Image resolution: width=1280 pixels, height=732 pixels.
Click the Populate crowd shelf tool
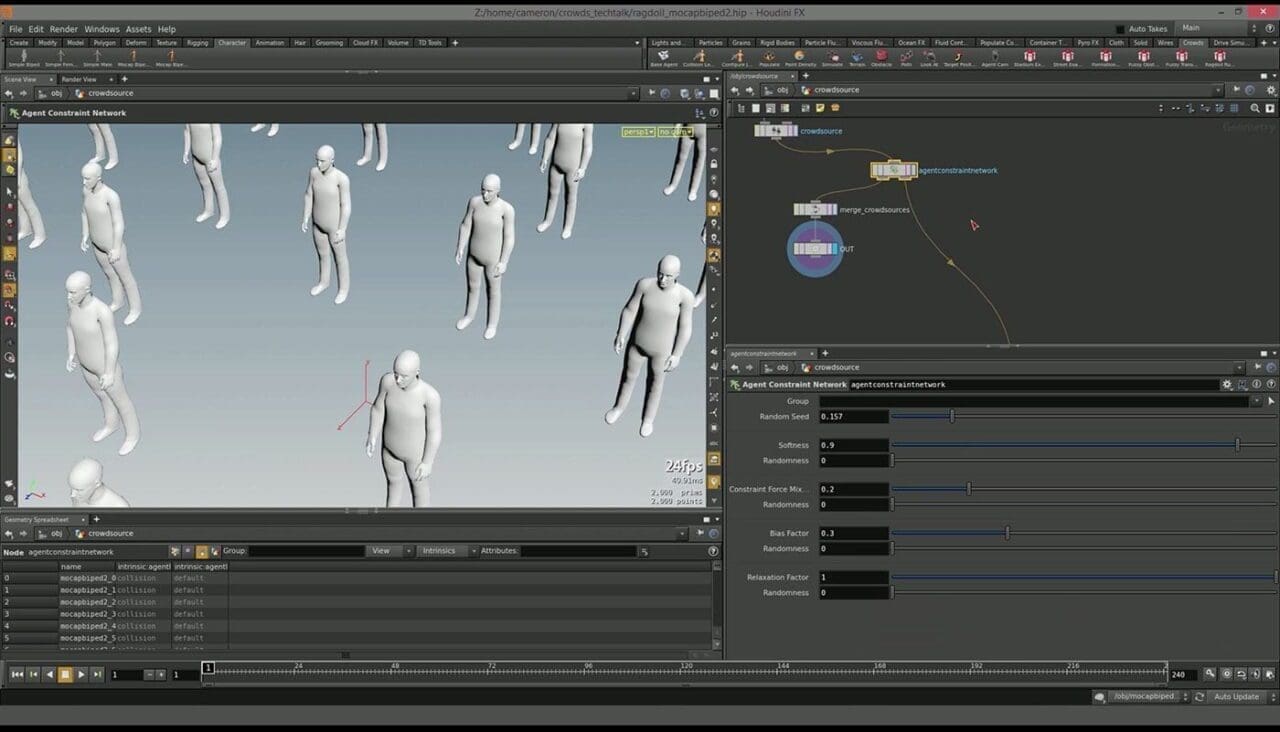tap(769, 58)
